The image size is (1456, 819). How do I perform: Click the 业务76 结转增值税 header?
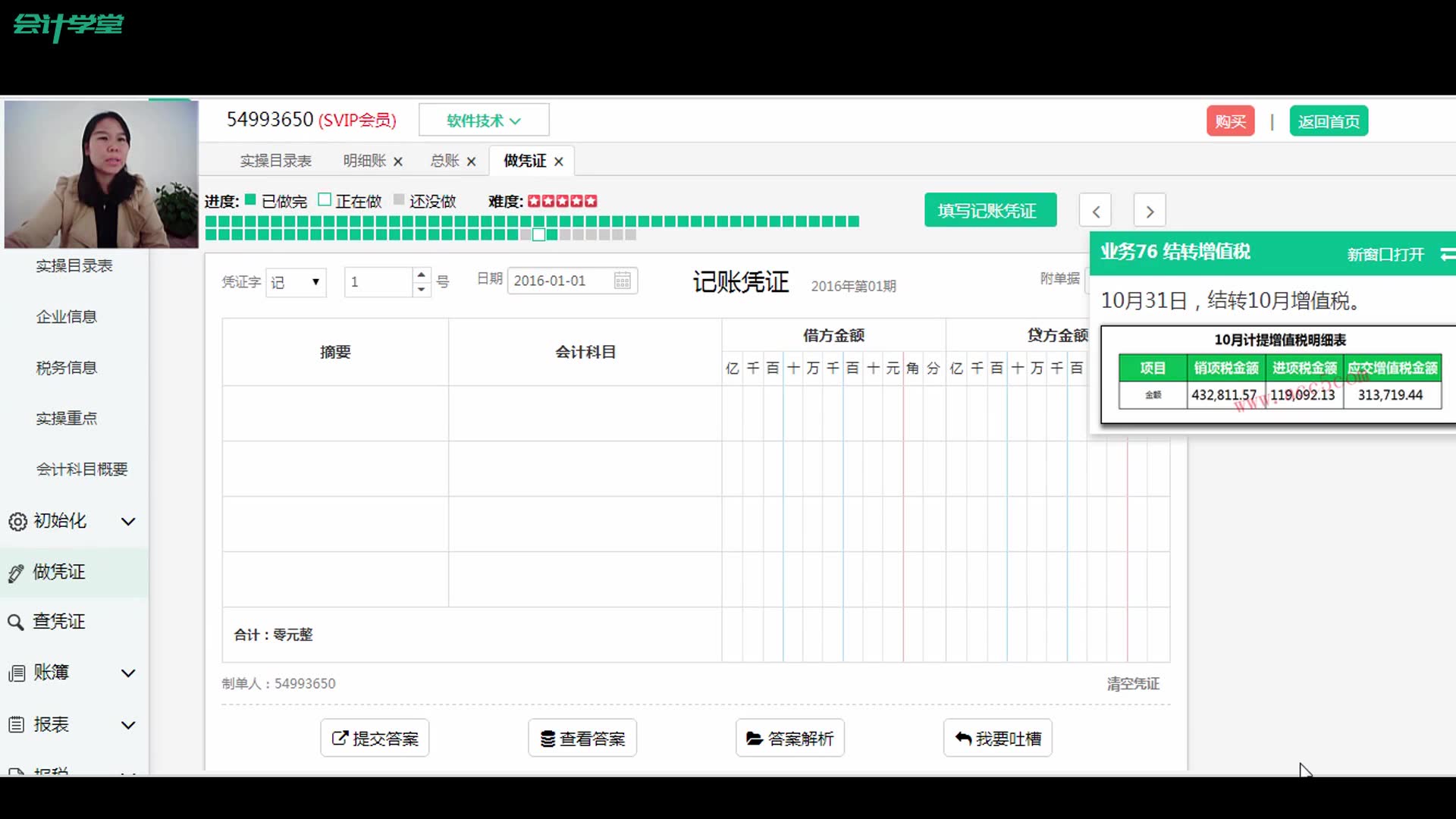[1175, 252]
